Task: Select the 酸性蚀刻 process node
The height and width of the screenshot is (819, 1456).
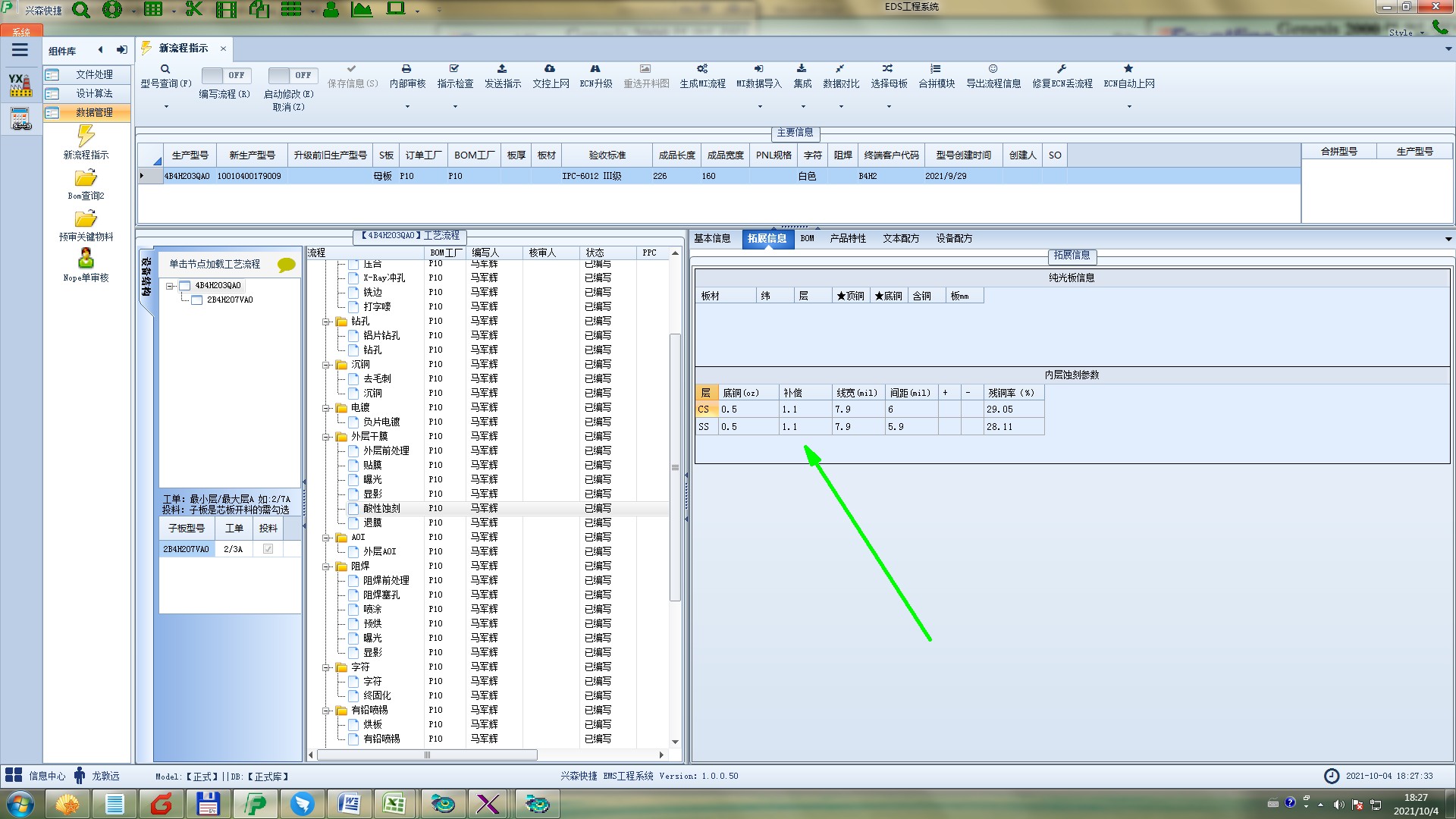Action: pos(381,509)
